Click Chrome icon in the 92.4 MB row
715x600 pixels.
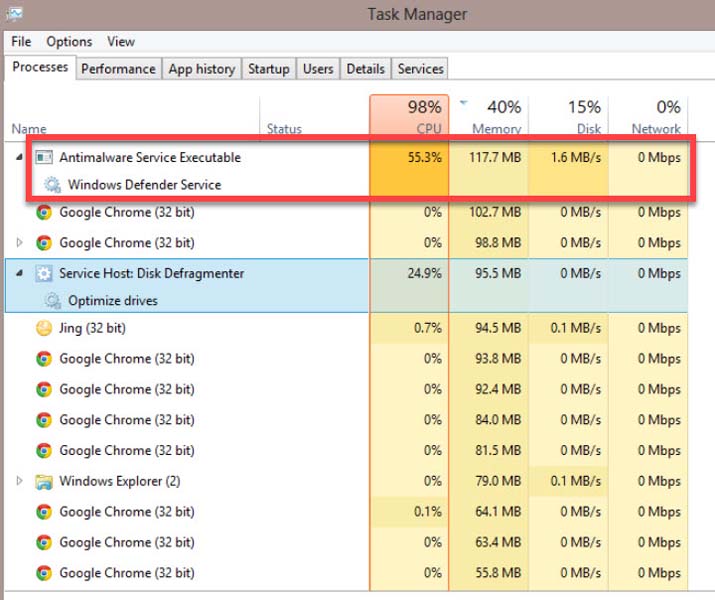click(x=44, y=389)
